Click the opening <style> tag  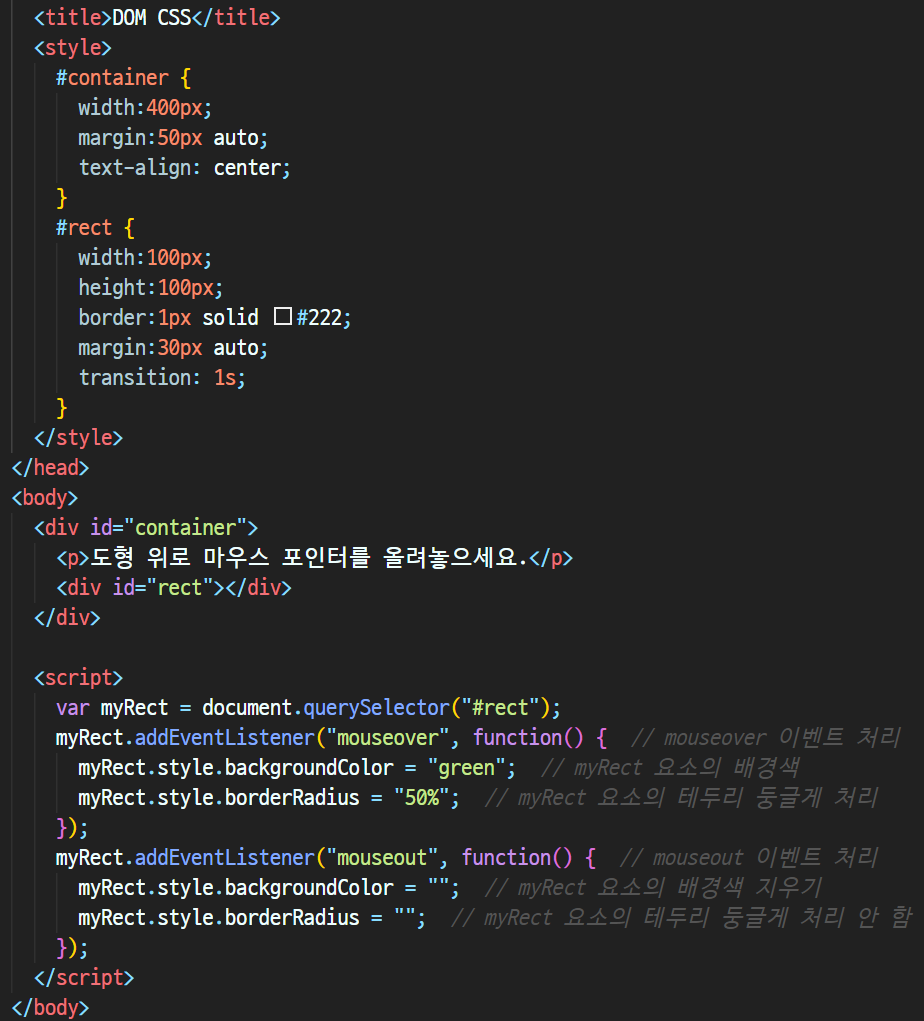point(73,48)
